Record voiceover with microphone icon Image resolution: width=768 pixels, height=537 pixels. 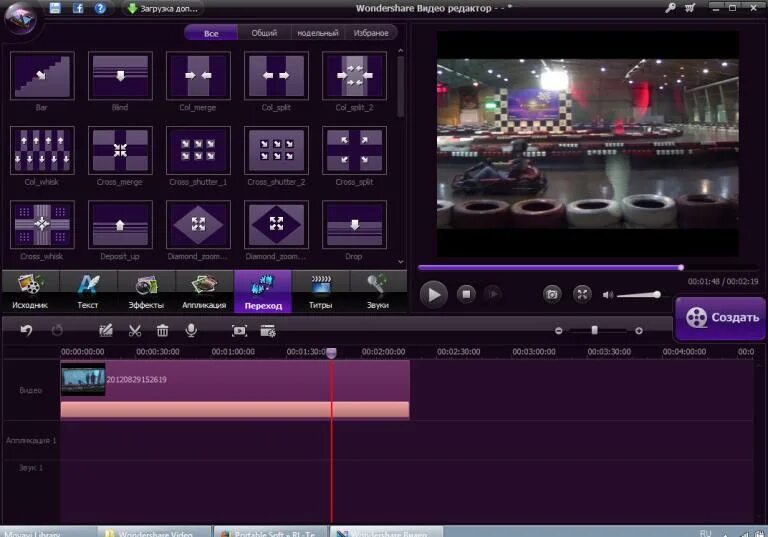click(192, 330)
